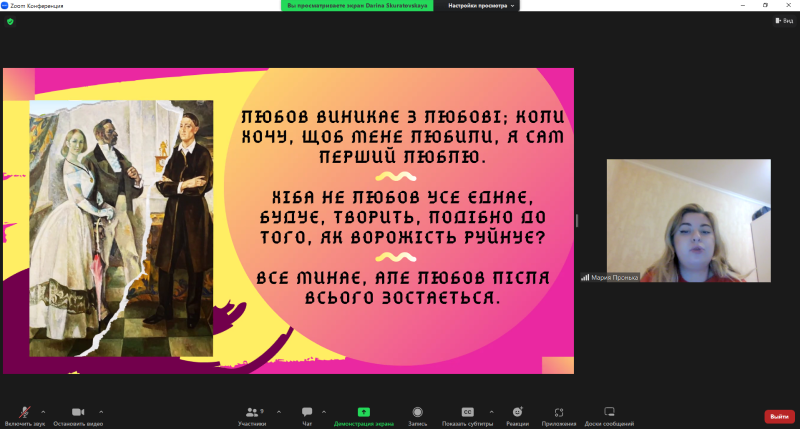800x429 pixels.
Task: Start recording with Запись button
Action: pos(417,415)
